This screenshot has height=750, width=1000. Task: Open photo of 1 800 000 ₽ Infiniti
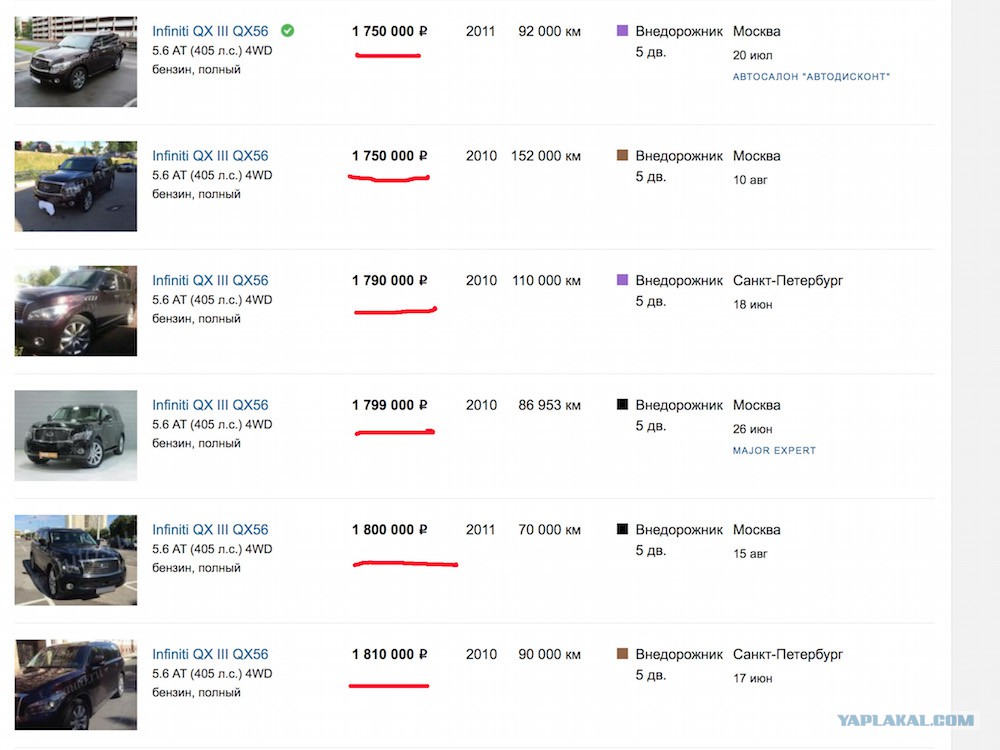tap(76, 560)
